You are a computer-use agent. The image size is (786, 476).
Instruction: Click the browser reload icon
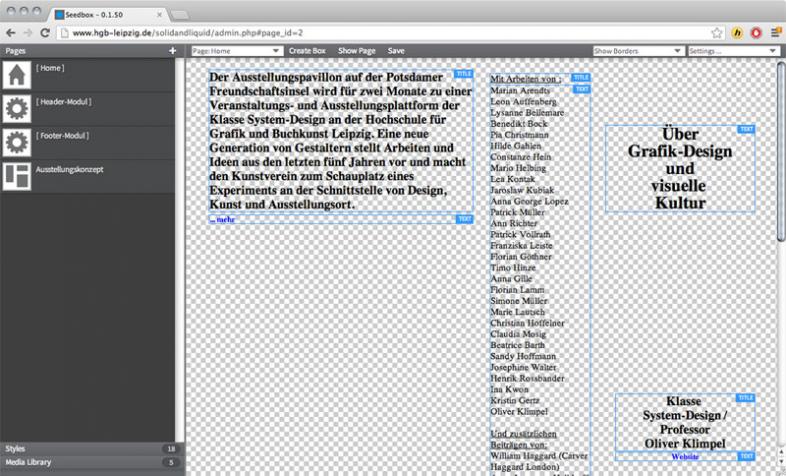[45, 33]
